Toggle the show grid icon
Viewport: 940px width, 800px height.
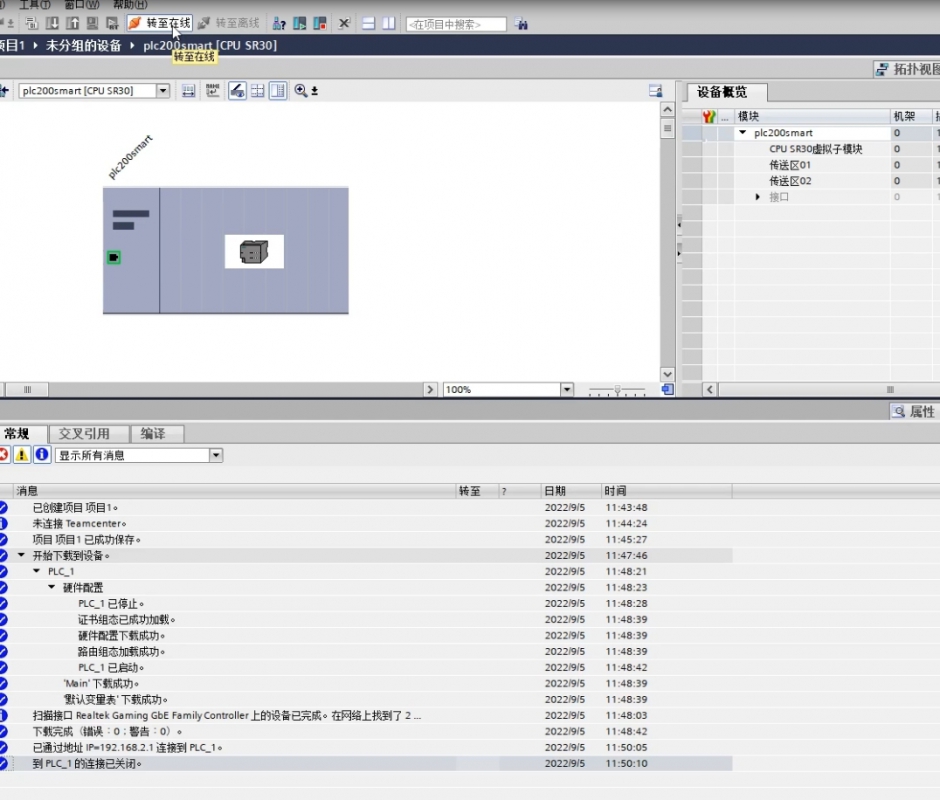coord(258,91)
